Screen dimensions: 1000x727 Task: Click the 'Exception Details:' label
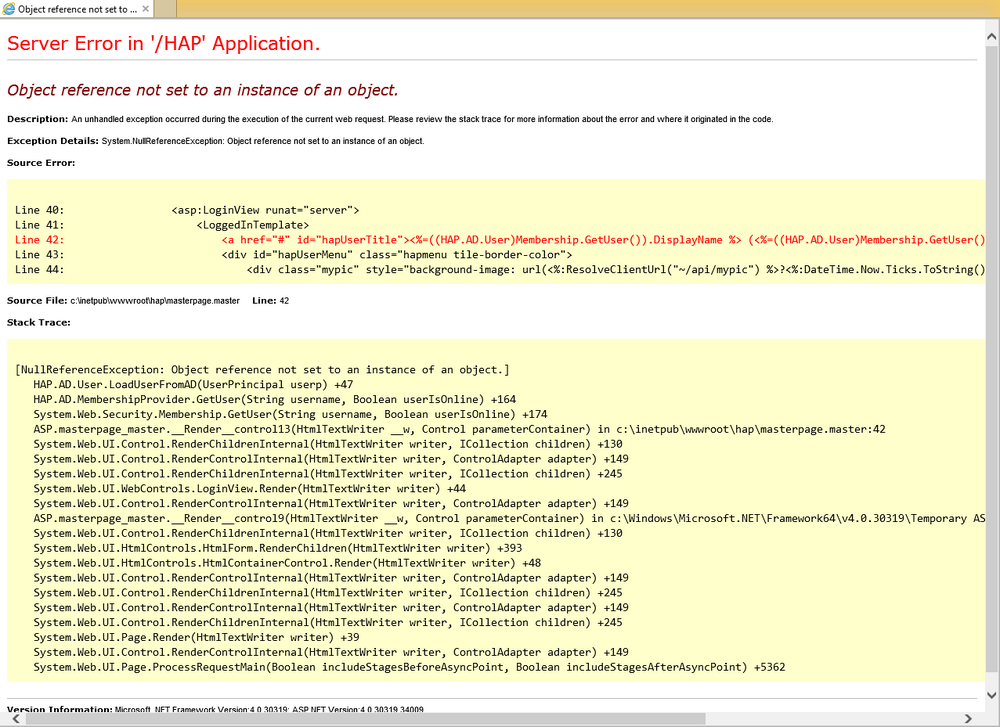[53, 141]
